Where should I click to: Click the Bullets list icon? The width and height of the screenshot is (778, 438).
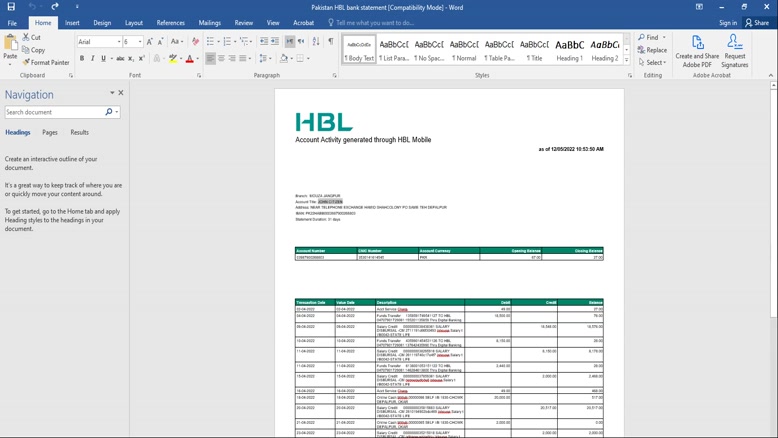211,42
